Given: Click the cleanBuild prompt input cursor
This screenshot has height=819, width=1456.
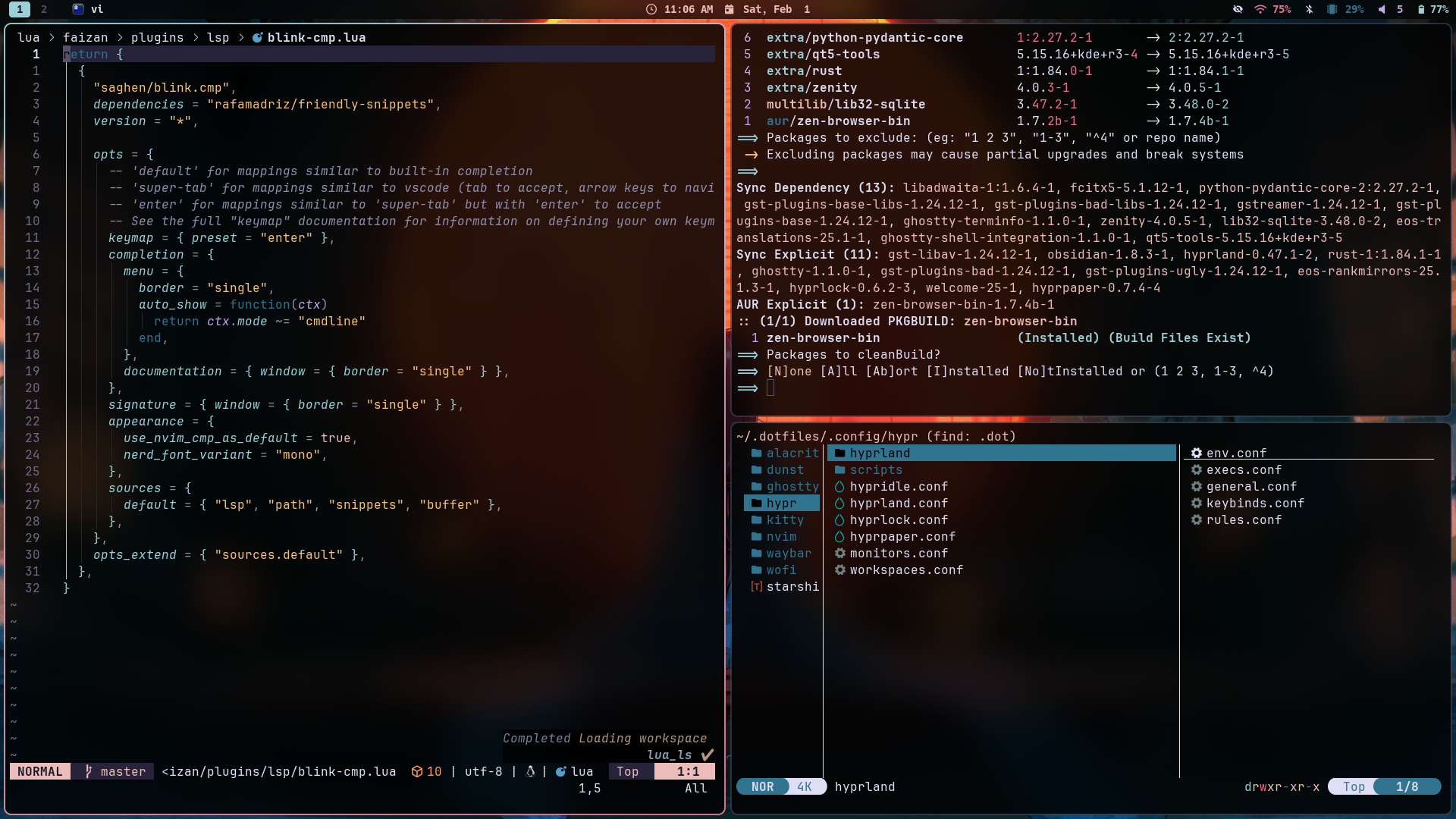Looking at the screenshot, I should click(770, 388).
